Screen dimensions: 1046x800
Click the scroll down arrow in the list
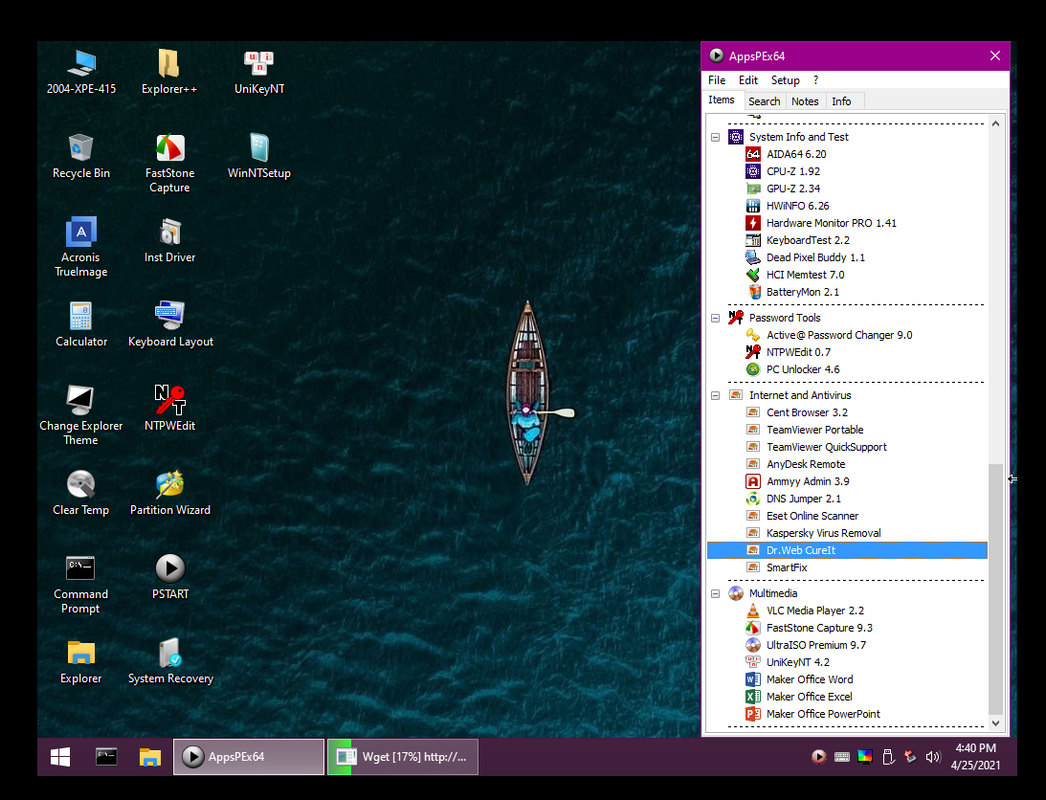(995, 723)
